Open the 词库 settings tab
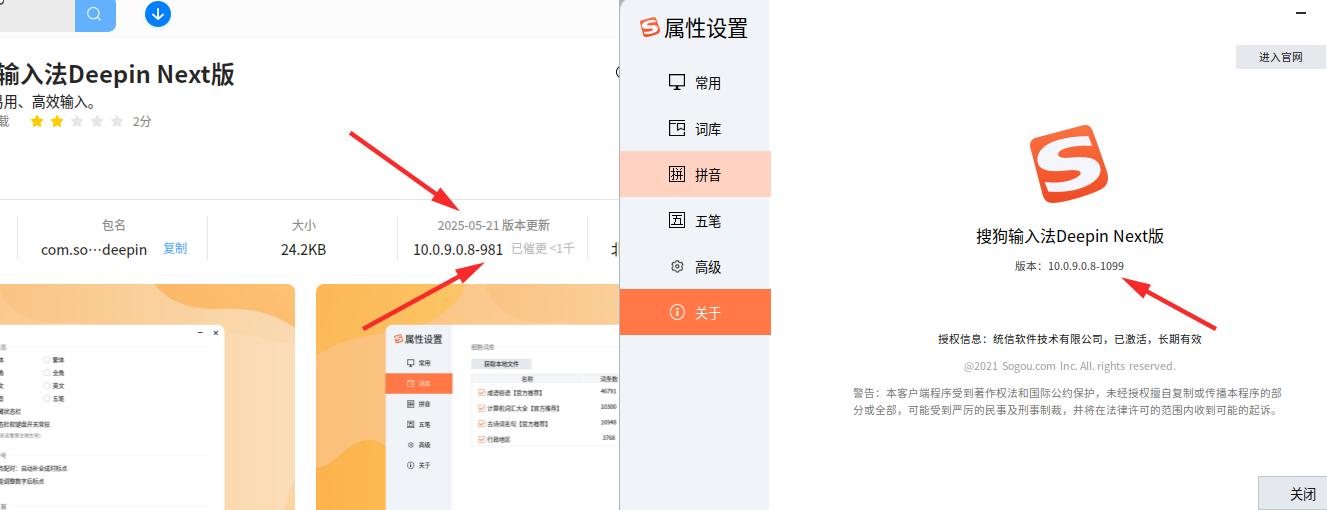1327x510 pixels. [x=695, y=129]
